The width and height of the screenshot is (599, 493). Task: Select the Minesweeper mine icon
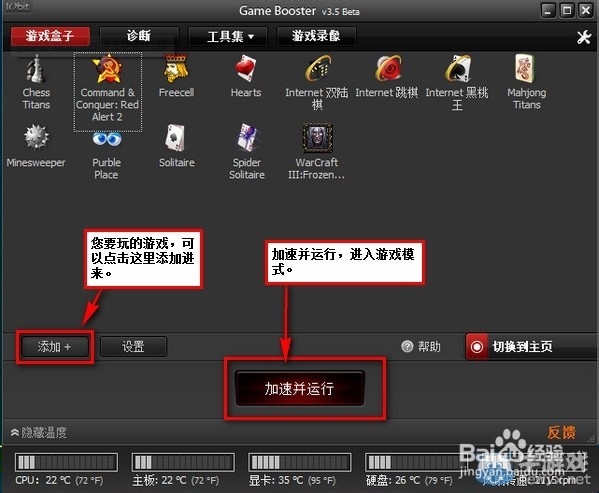[36, 137]
